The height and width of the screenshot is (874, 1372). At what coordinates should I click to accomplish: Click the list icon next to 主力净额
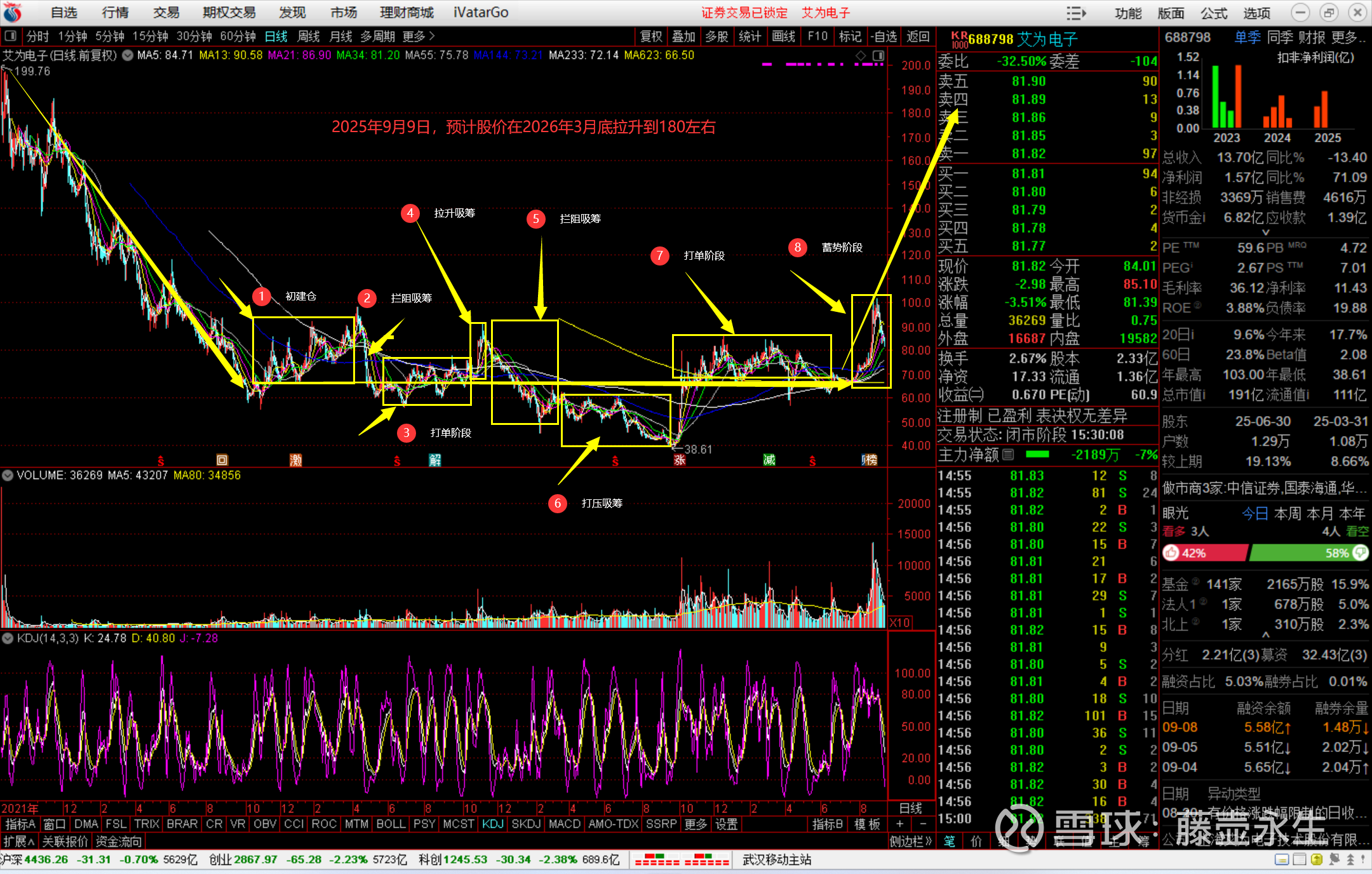click(x=1008, y=454)
